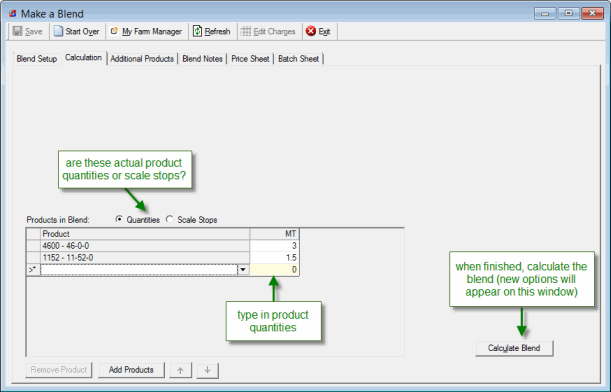Click the MT value 1.5 for 1152 - 11-52-0

tap(274, 258)
